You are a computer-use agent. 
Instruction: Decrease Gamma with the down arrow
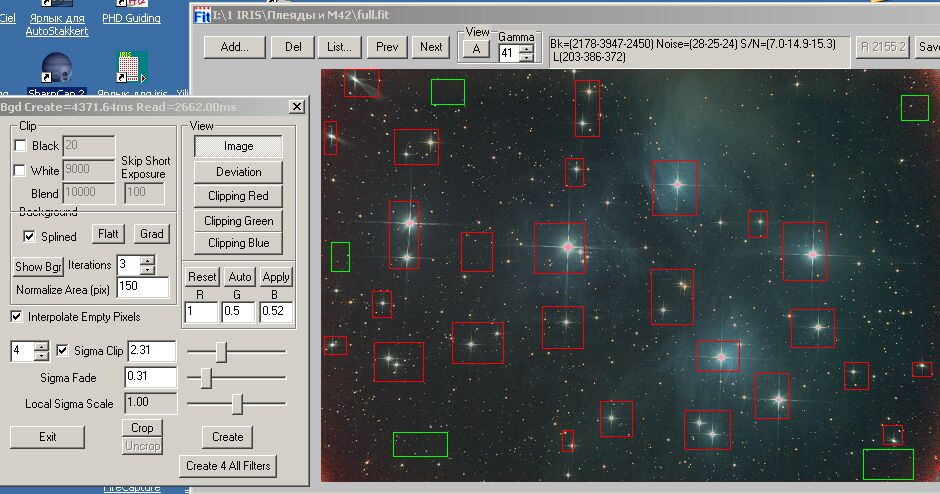pyautogui.click(x=527, y=57)
